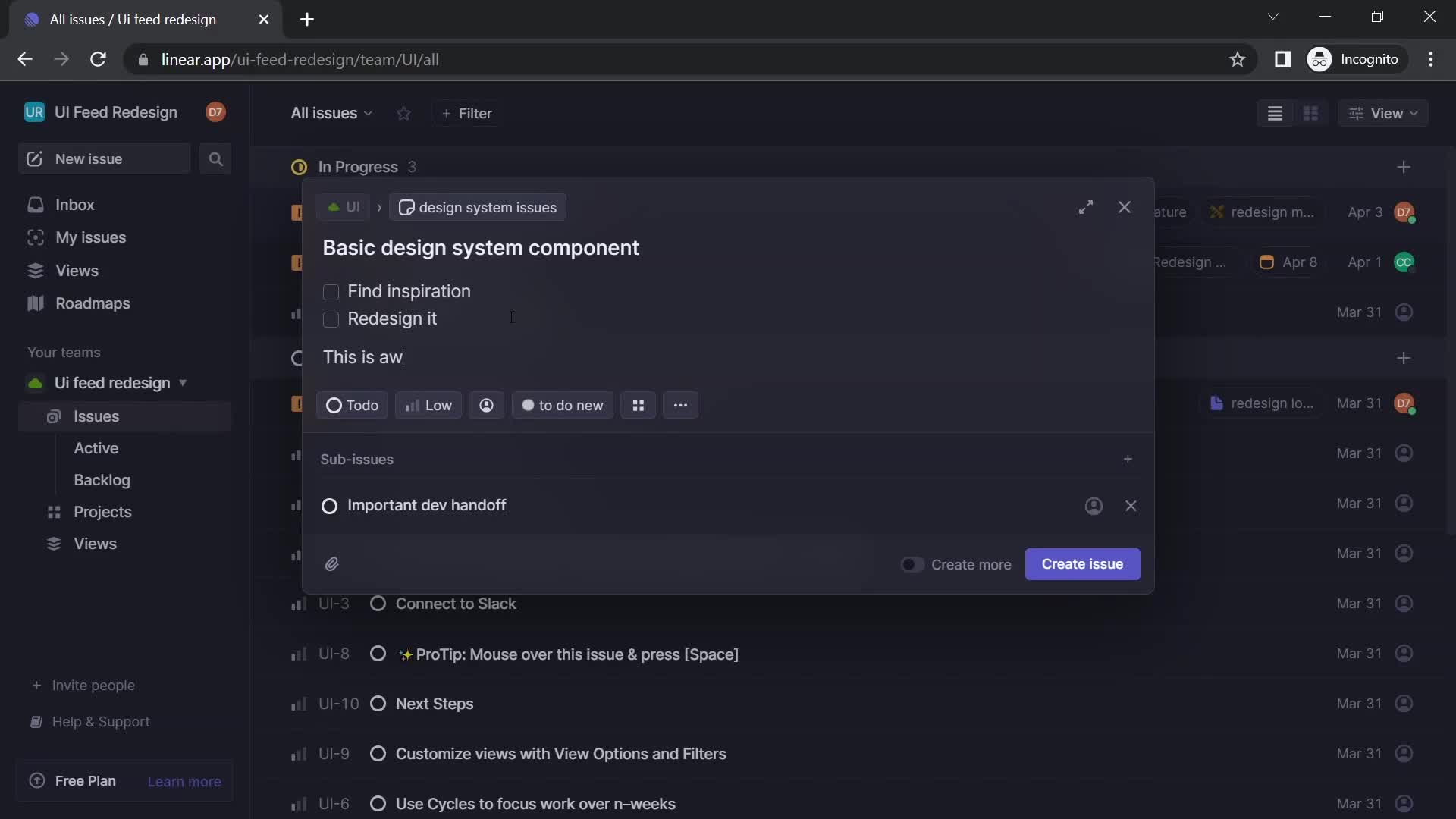Open the Views menu item
Image resolution: width=1456 pixels, height=819 pixels.
[x=76, y=270]
